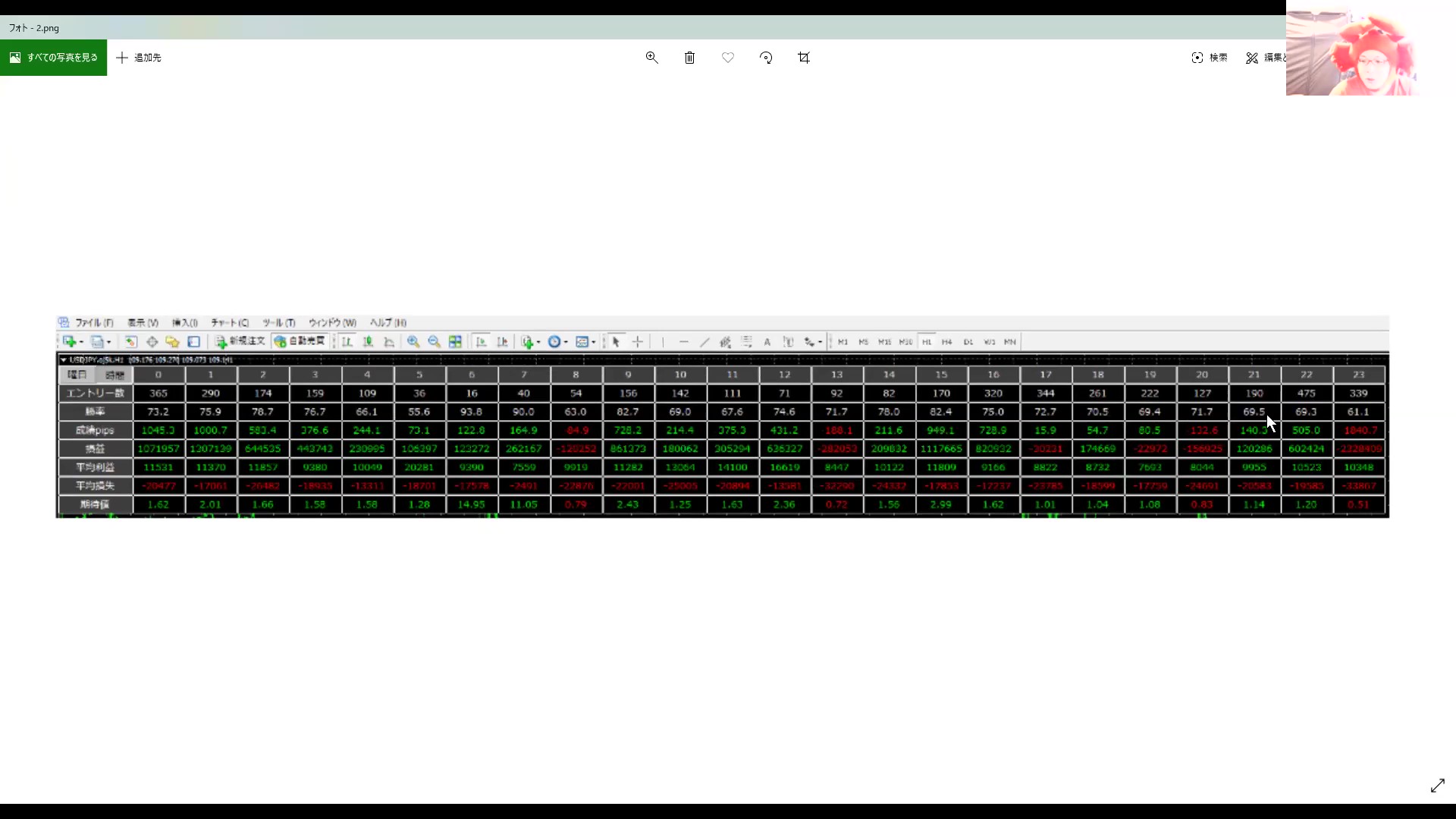
Task: Click the 新規注文 new order button
Action: (240, 341)
